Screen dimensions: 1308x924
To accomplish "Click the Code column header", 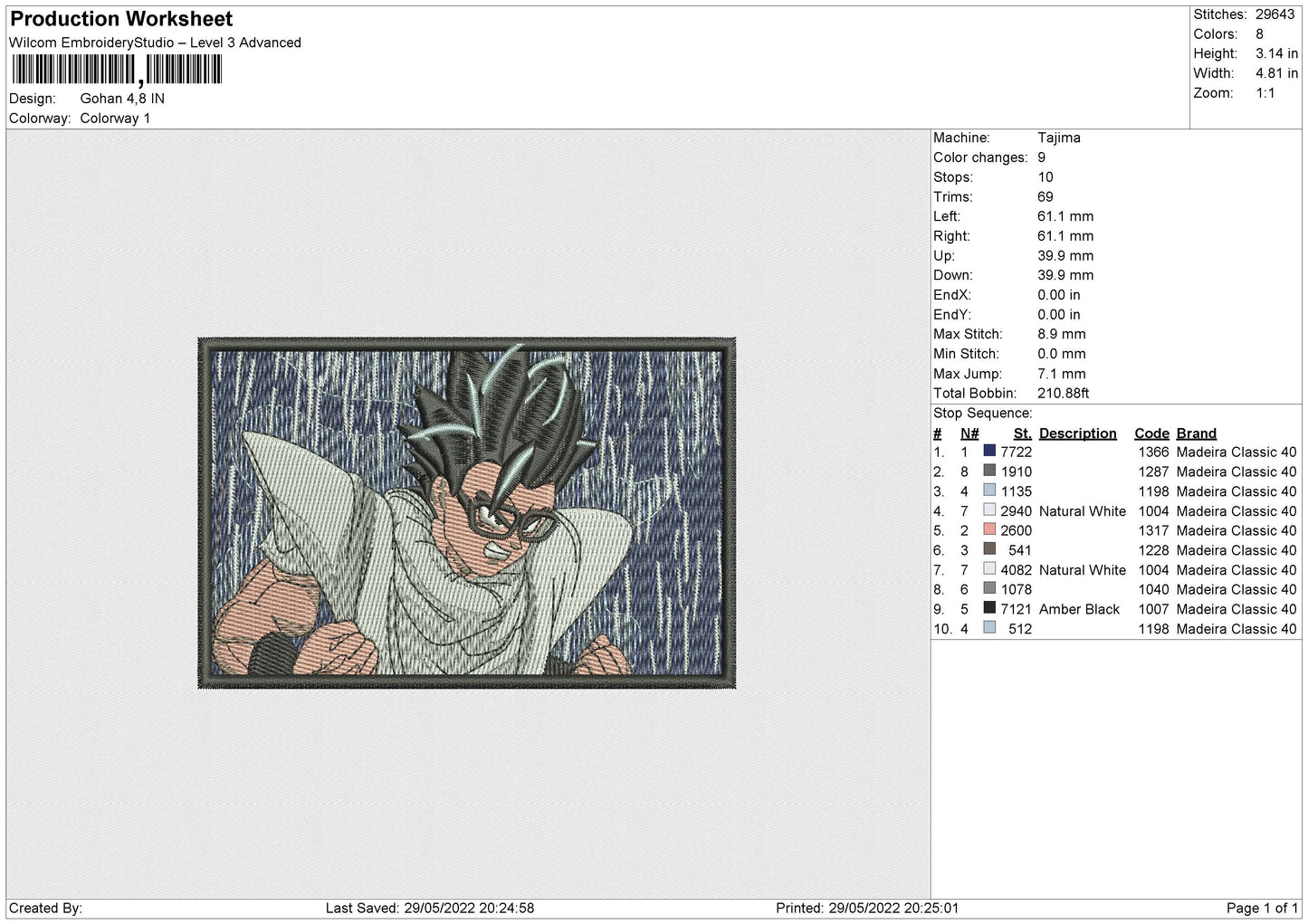I will point(1151,433).
